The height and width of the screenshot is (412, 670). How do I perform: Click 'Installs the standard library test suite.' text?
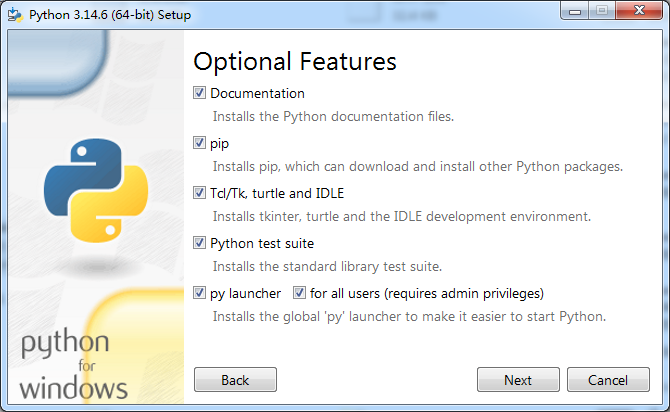327,266
